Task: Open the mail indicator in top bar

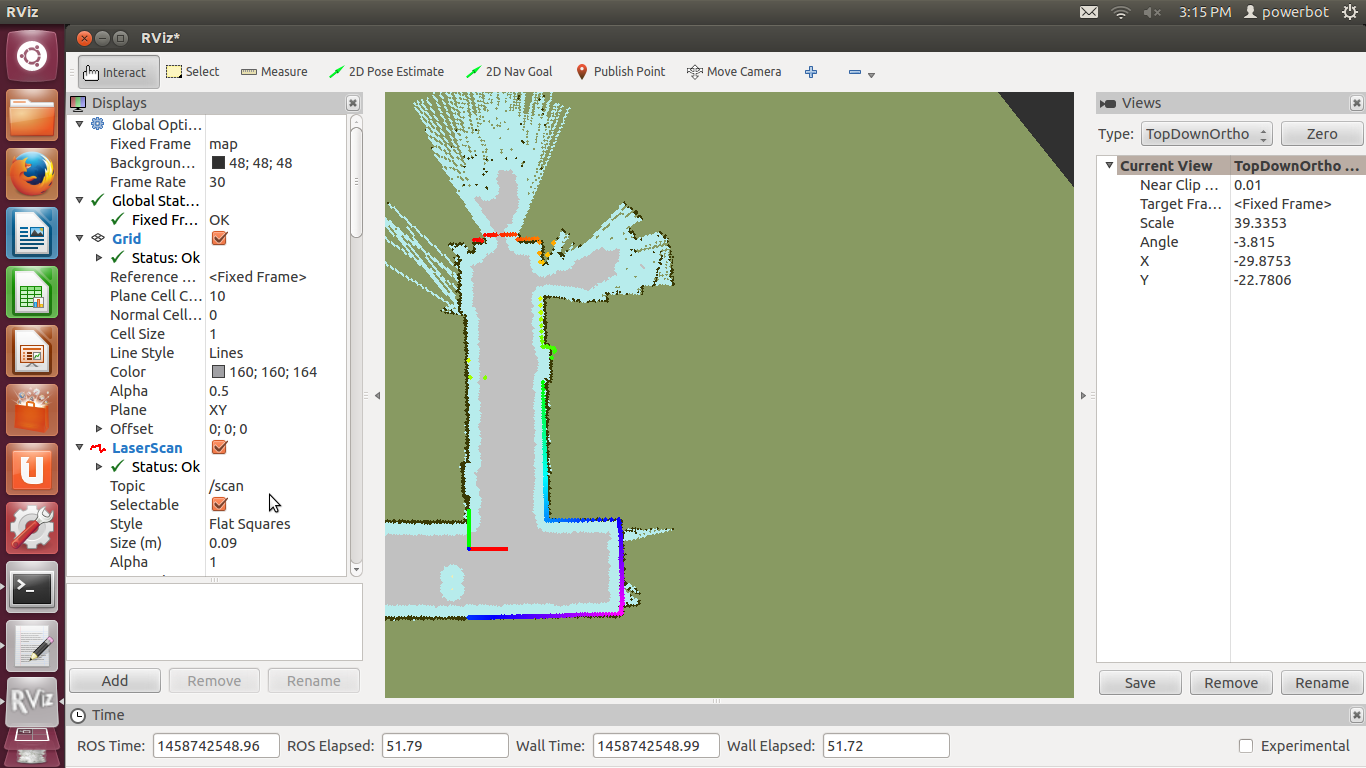Action: [1089, 12]
